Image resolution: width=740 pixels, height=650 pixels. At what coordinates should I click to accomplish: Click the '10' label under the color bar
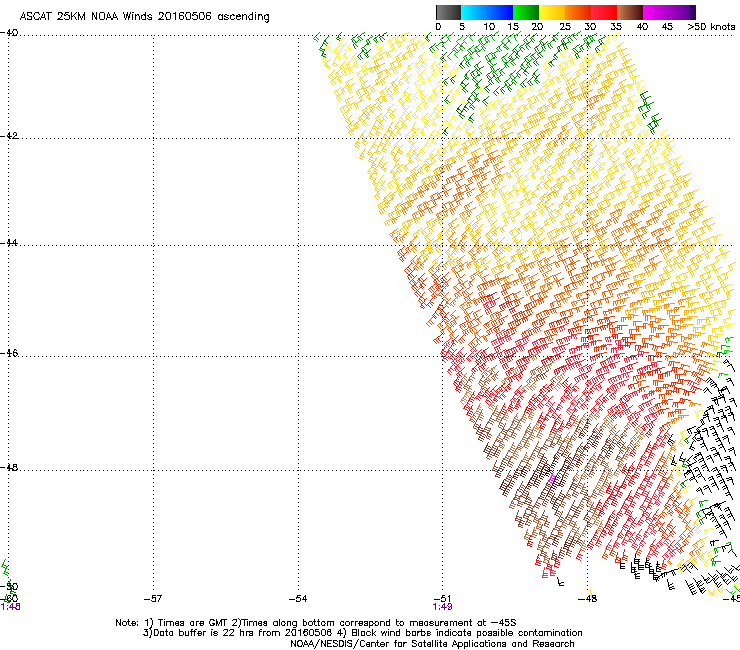tap(489, 27)
